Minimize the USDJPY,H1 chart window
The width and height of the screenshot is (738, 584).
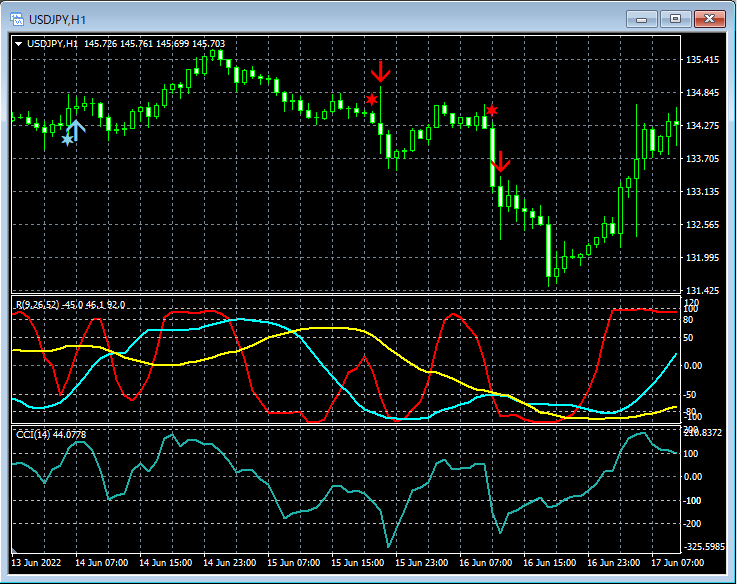(x=642, y=19)
